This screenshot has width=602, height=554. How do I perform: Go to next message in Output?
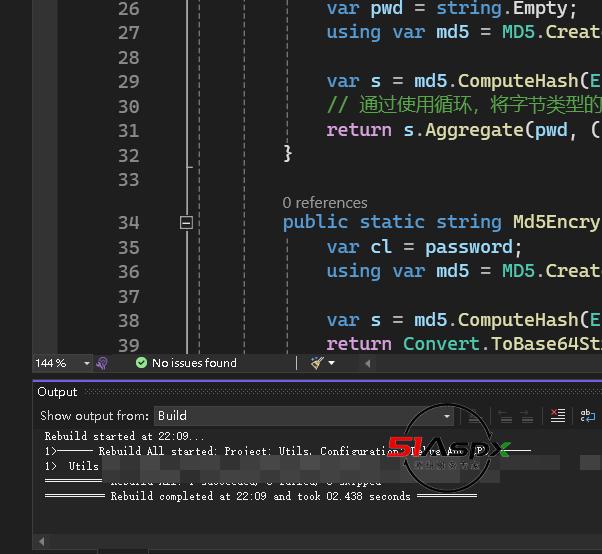click(527, 416)
